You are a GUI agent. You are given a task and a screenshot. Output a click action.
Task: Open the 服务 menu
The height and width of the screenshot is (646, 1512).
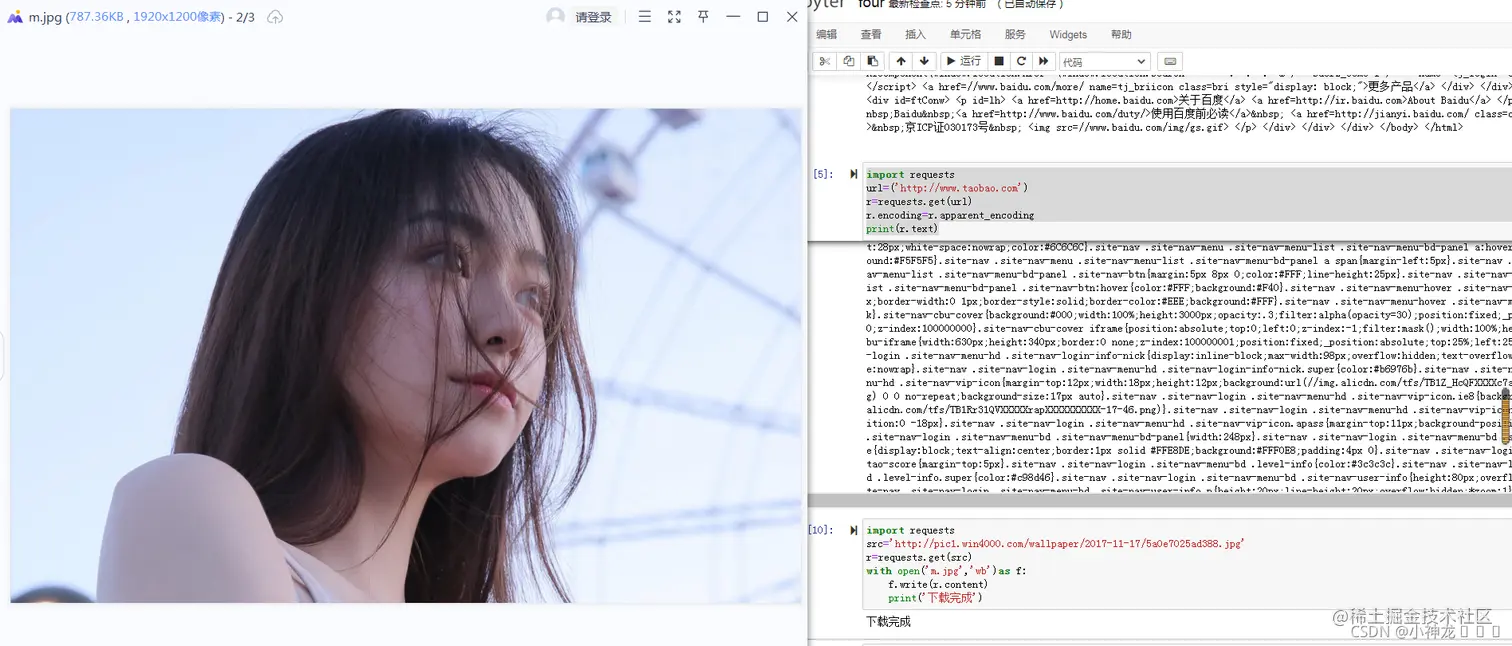pyautogui.click(x=1015, y=34)
